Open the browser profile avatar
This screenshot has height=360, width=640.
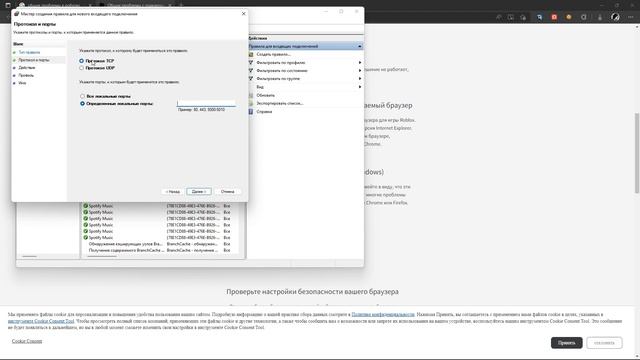(x=616, y=17)
